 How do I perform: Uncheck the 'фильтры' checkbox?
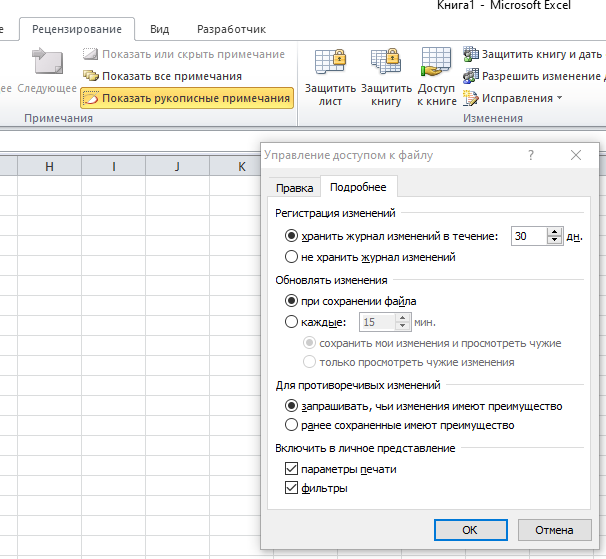pyautogui.click(x=292, y=489)
